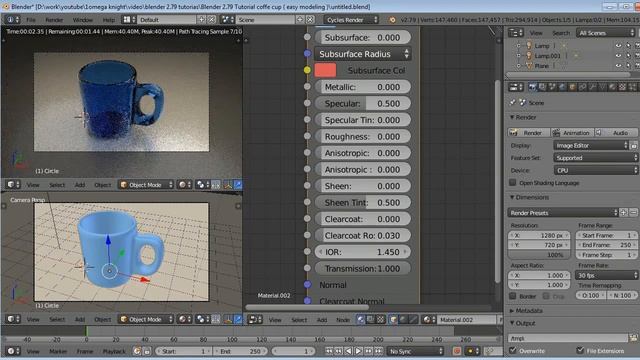Jump to the end frame of timeline
Viewport: 640px width, 360px height.
coord(378,351)
